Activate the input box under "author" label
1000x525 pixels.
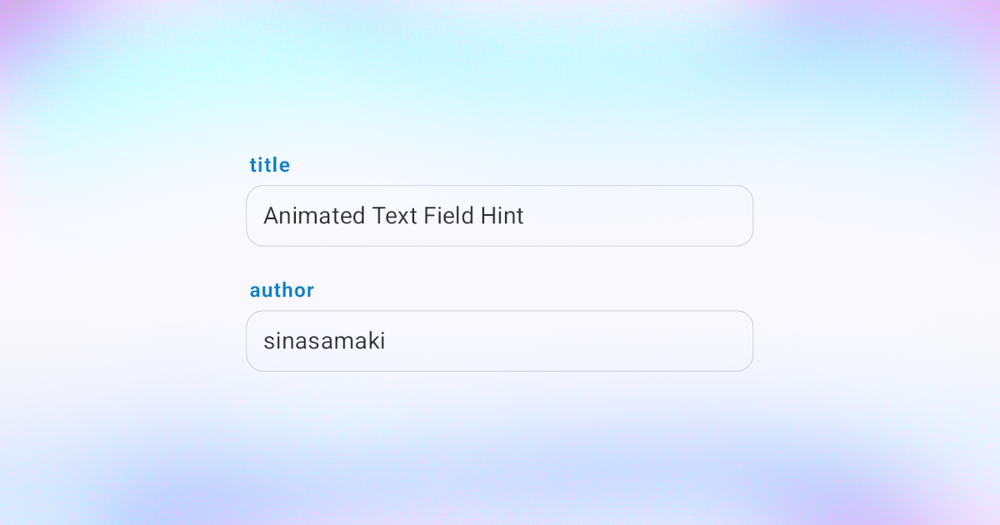tap(499, 341)
